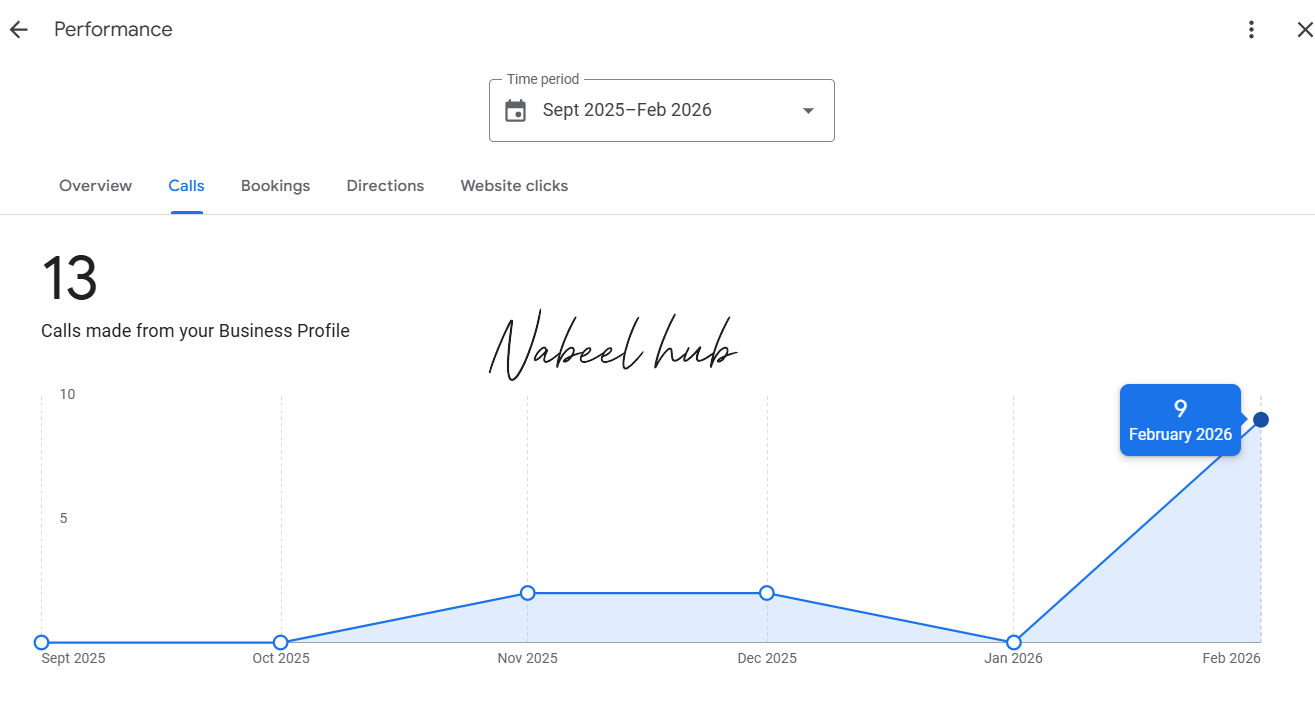1315x702 pixels.
Task: Select the Dec 2025 data point circle
Action: click(767, 593)
